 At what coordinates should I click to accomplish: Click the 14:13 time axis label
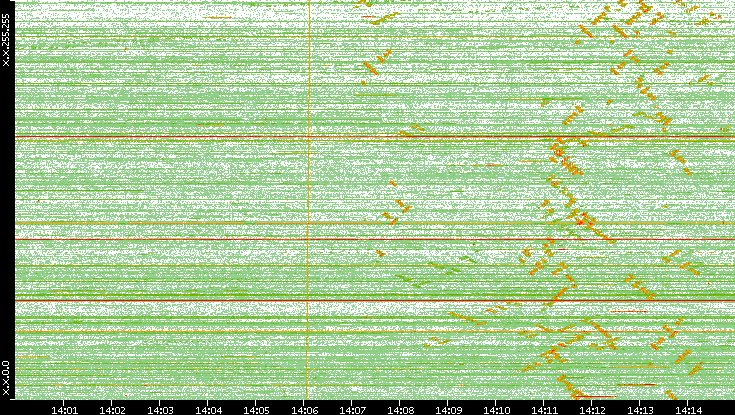pos(640,410)
